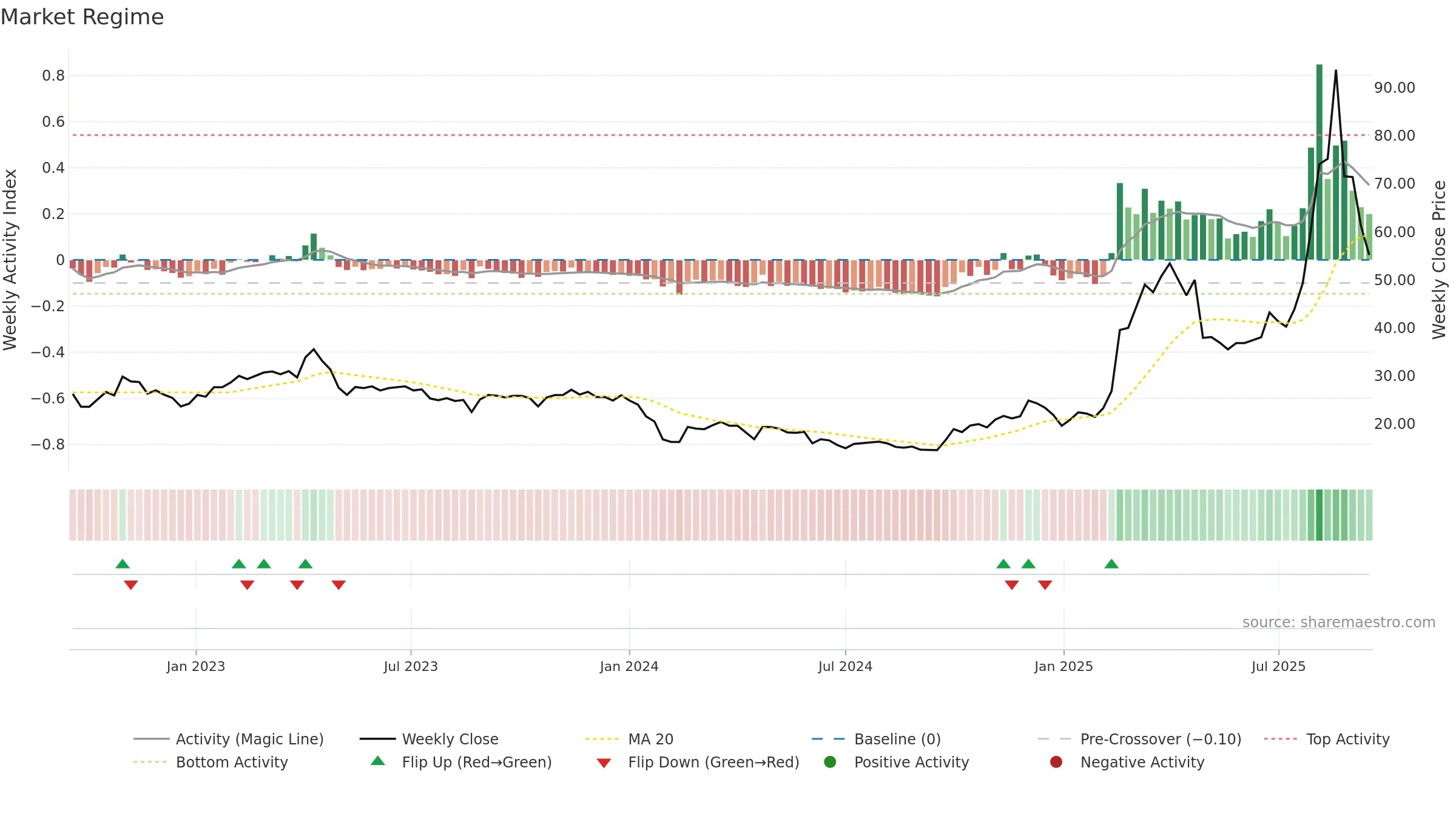Click the darkest green regime strip cell

[1319, 515]
